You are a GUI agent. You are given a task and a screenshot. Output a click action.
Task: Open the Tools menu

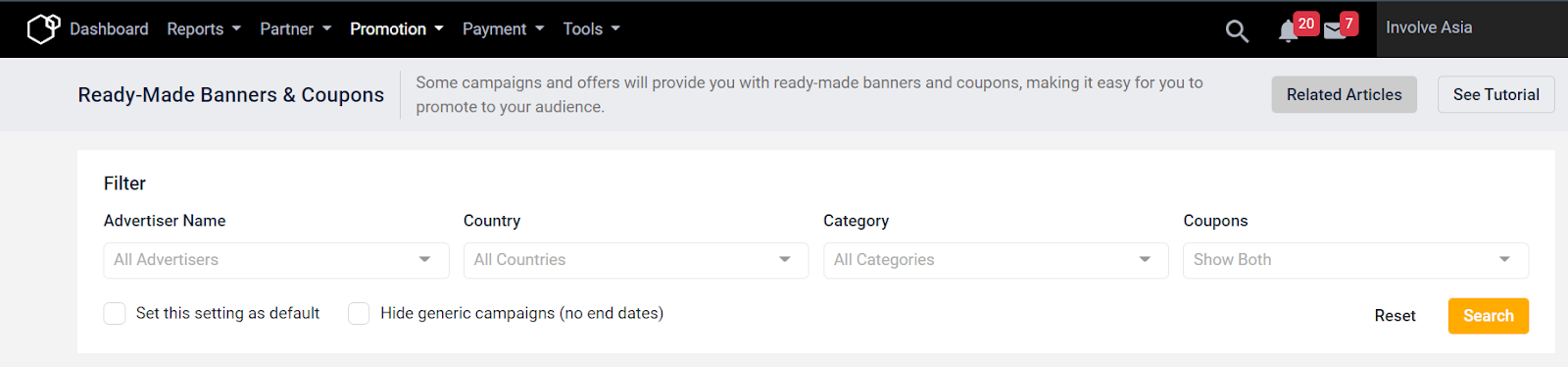[x=592, y=29]
